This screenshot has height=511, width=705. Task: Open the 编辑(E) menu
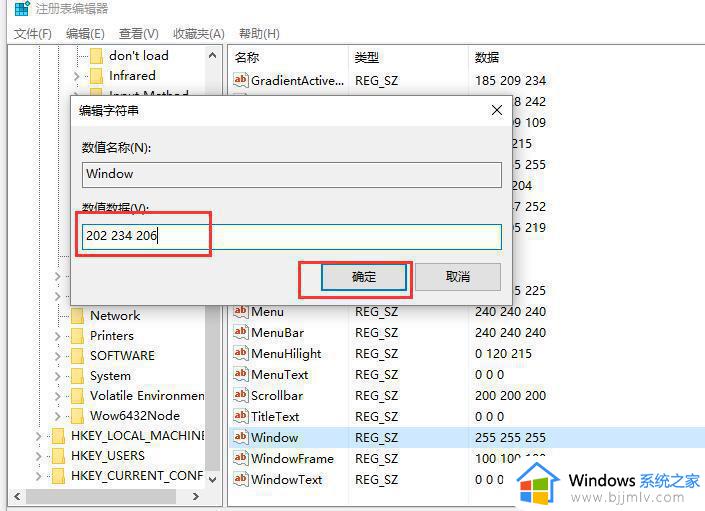(85, 33)
